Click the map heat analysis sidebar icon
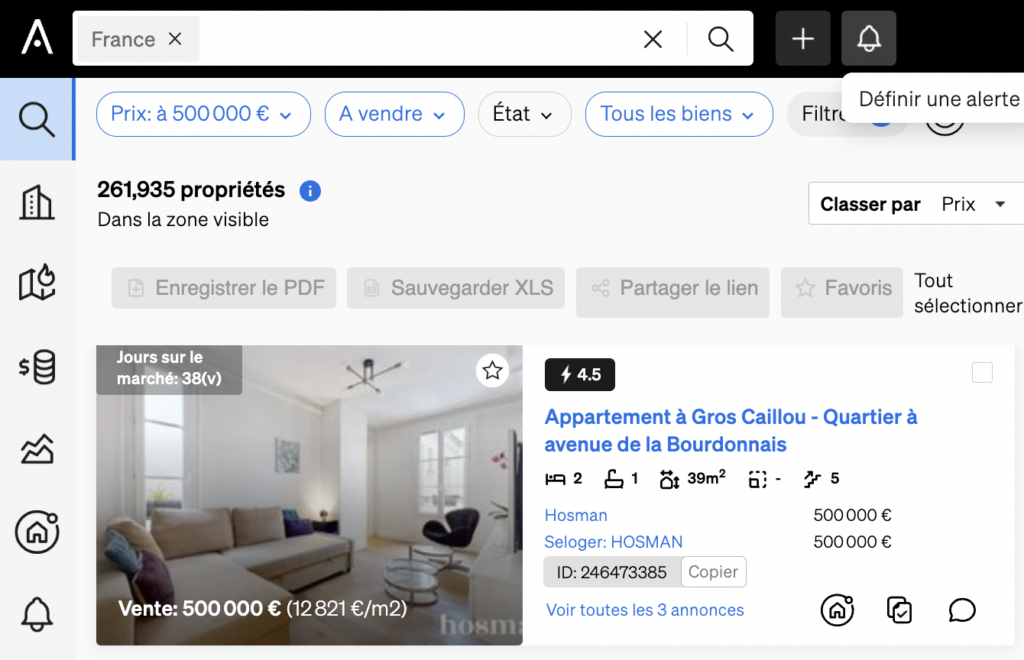The width and height of the screenshot is (1024, 660). pos(37,283)
